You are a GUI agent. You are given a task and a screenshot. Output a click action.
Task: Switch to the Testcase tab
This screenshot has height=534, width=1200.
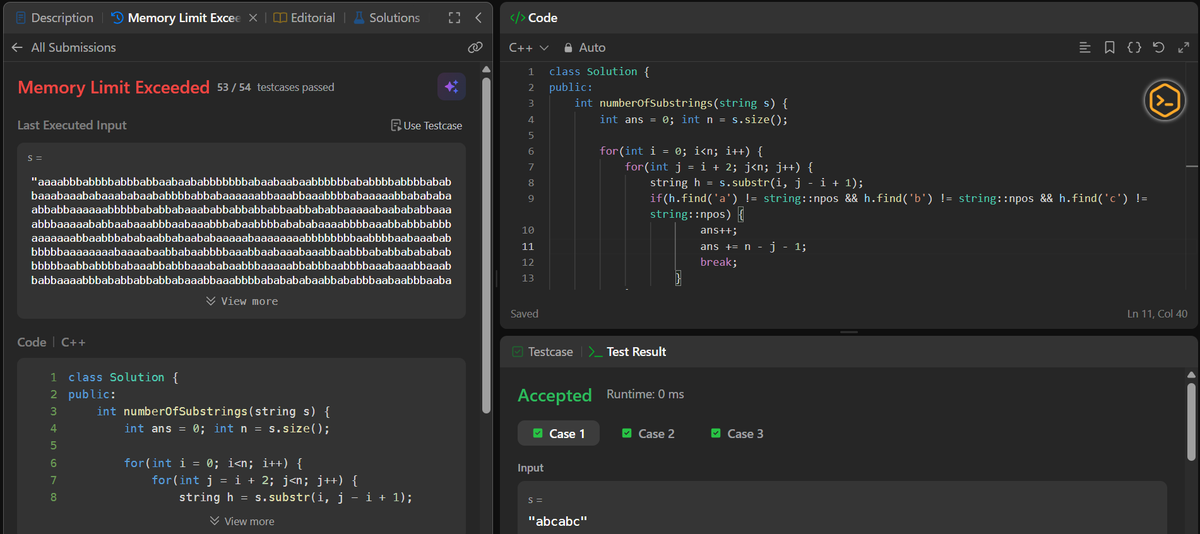[542, 352]
